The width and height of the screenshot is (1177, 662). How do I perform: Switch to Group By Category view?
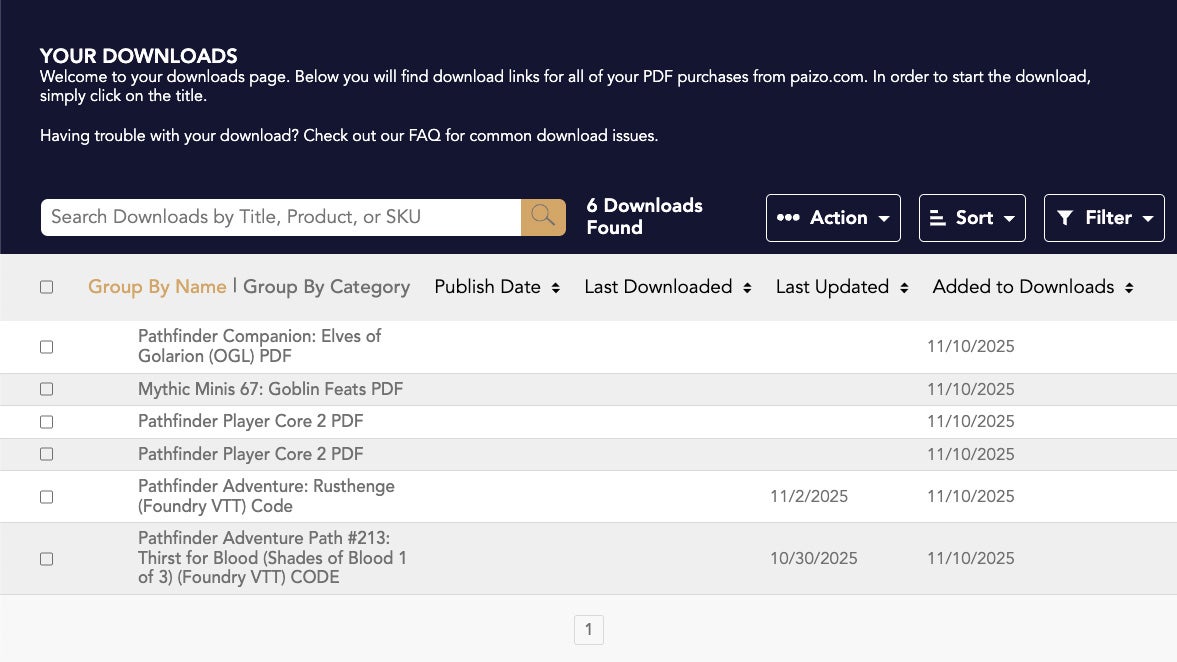coord(326,287)
